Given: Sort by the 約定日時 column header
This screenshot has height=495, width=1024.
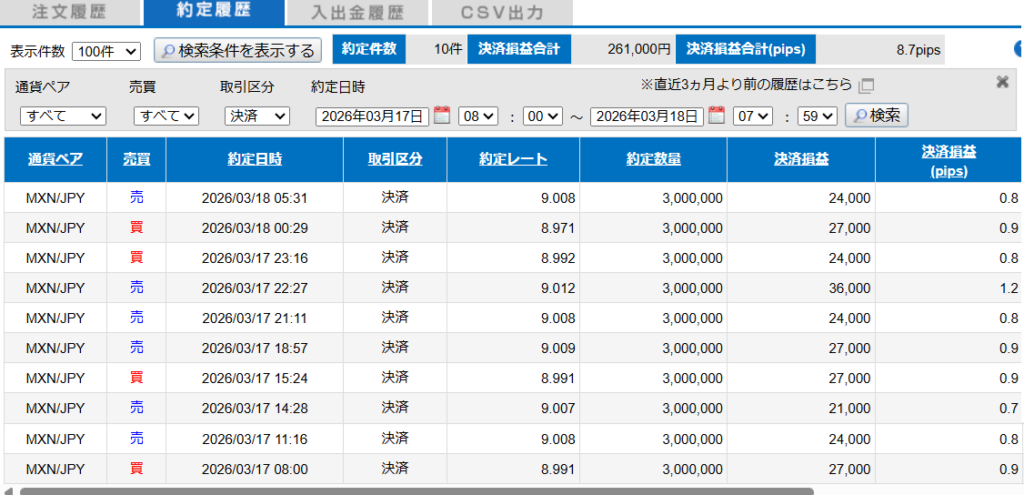Looking at the screenshot, I should pyautogui.click(x=254, y=159).
